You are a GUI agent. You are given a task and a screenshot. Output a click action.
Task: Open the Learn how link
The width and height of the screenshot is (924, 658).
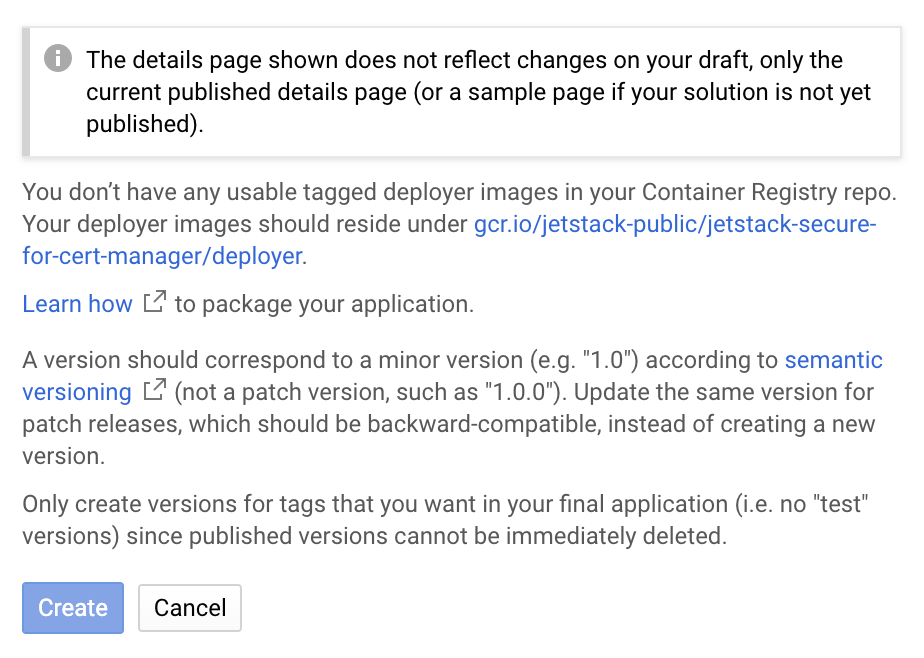click(x=77, y=304)
